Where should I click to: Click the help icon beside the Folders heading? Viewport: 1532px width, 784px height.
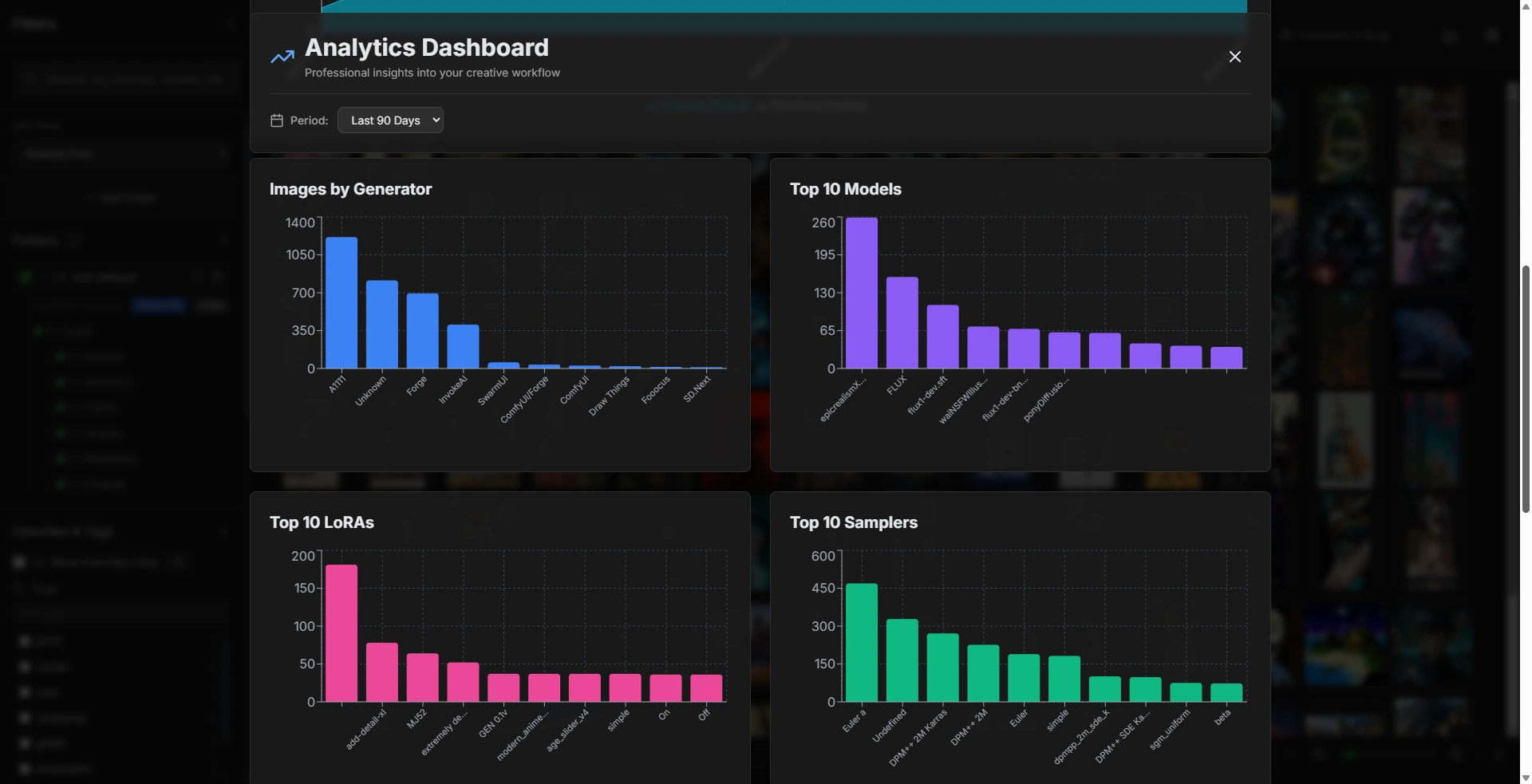pyautogui.click(x=76, y=240)
